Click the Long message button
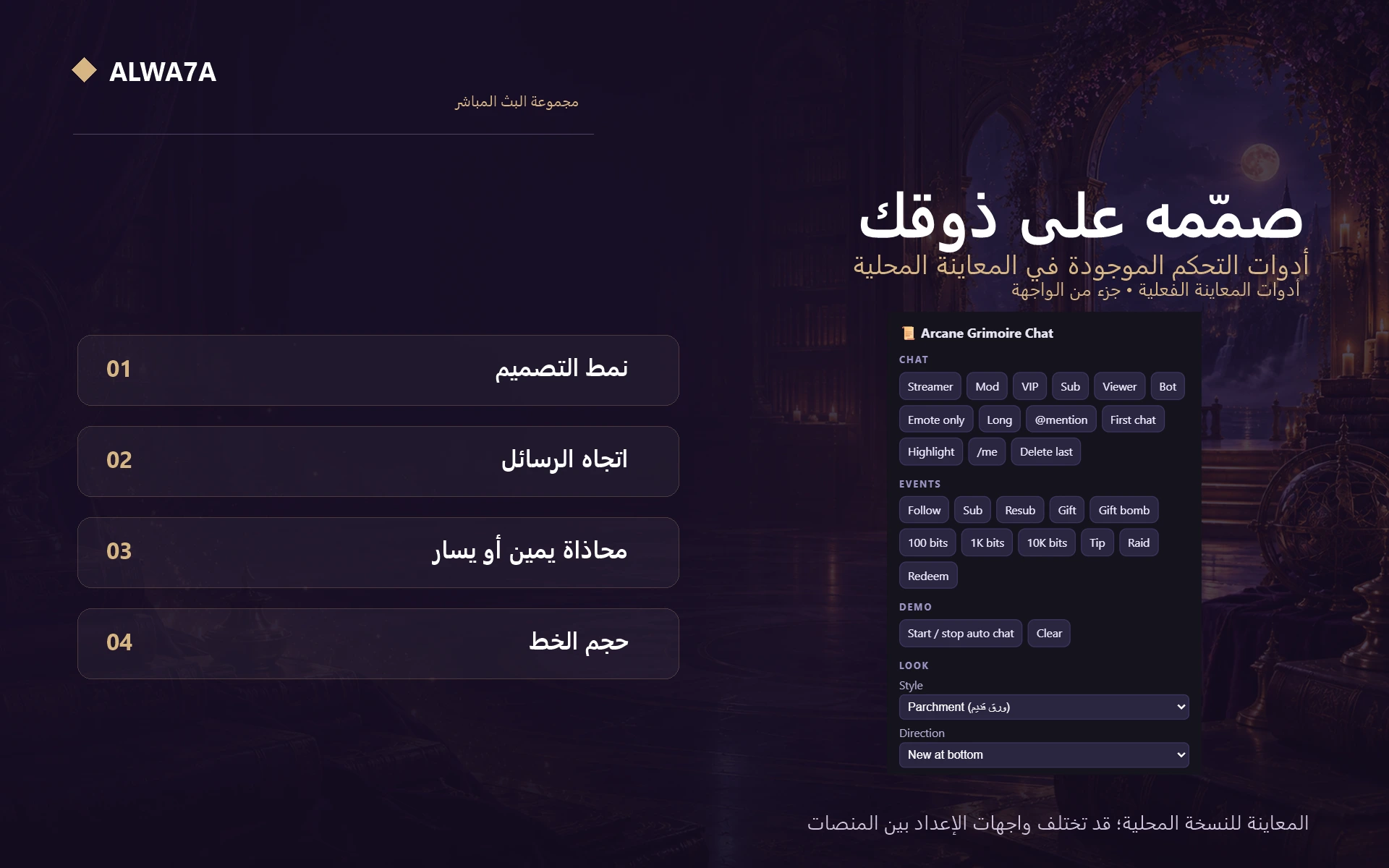The image size is (1389, 868). click(999, 420)
